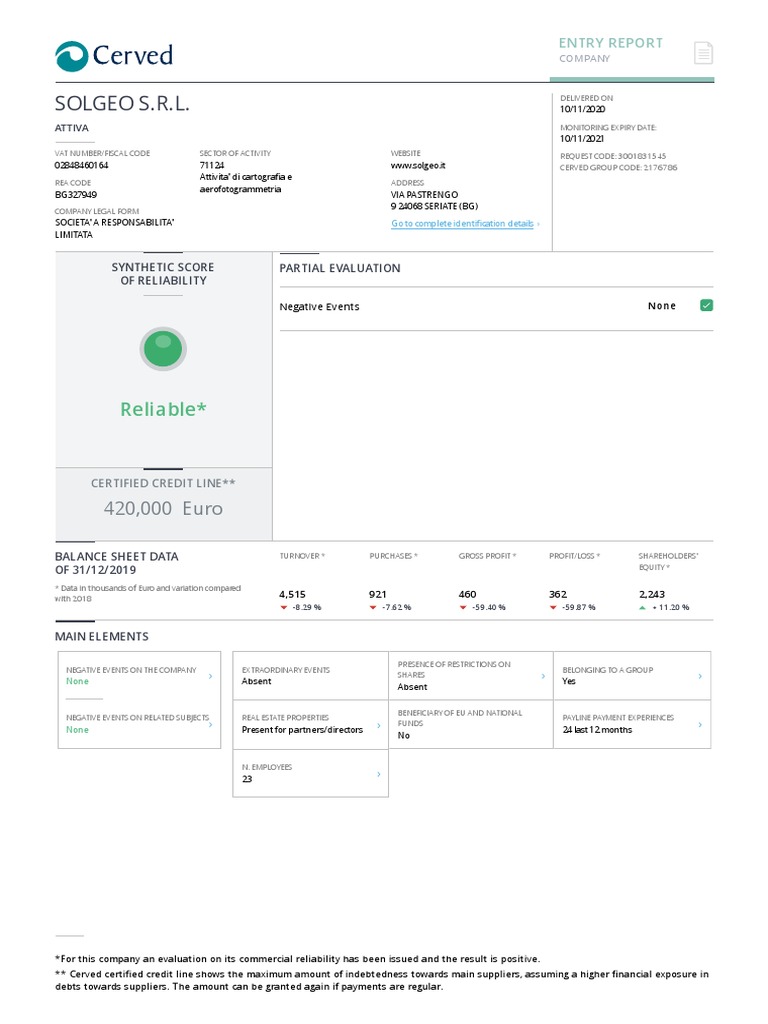Expand the N. Employees card chevron
Viewport: 768px width, 1024px height.
click(x=378, y=774)
